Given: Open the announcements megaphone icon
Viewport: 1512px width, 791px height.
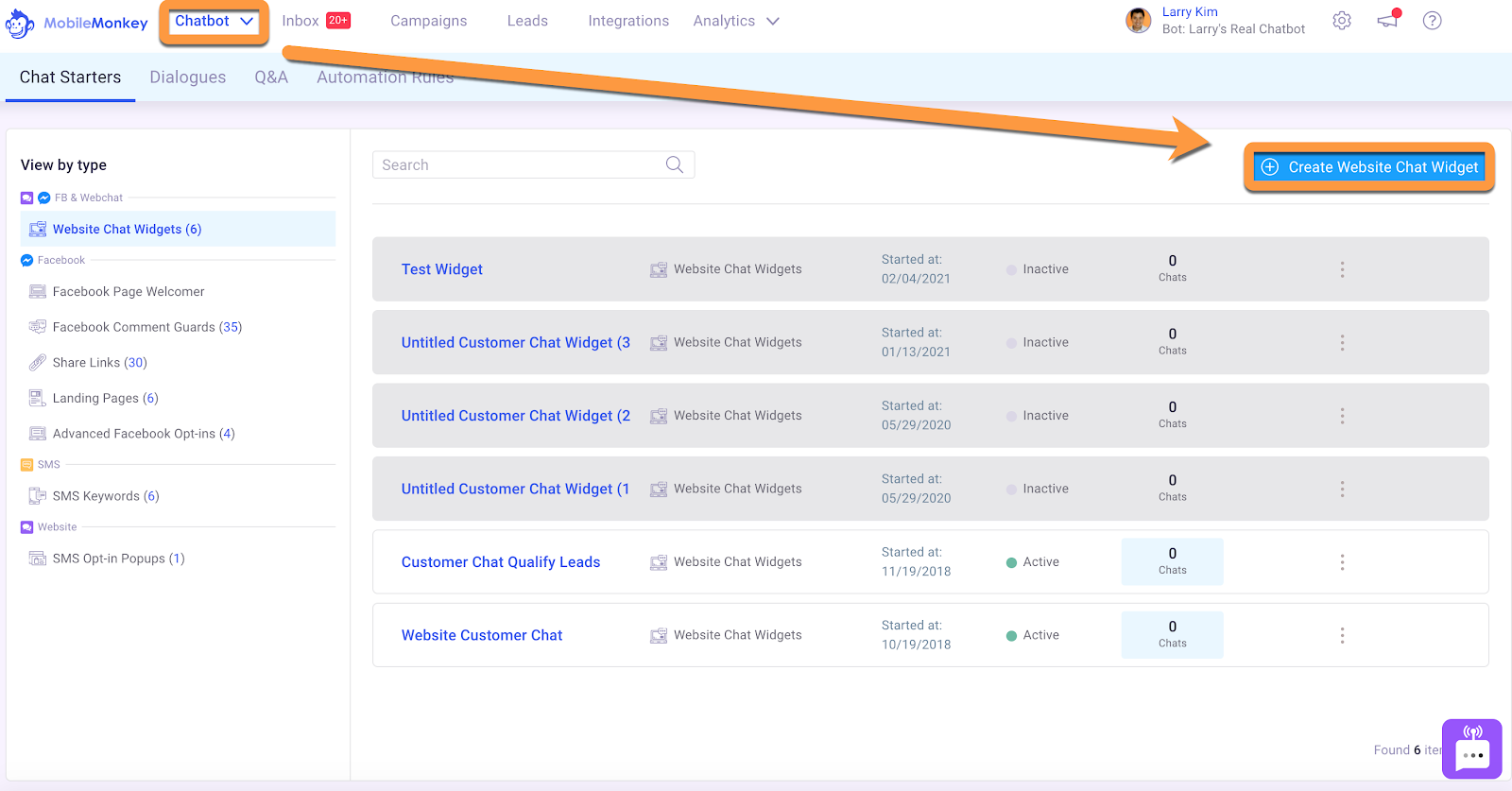Looking at the screenshot, I should pos(1388,20).
